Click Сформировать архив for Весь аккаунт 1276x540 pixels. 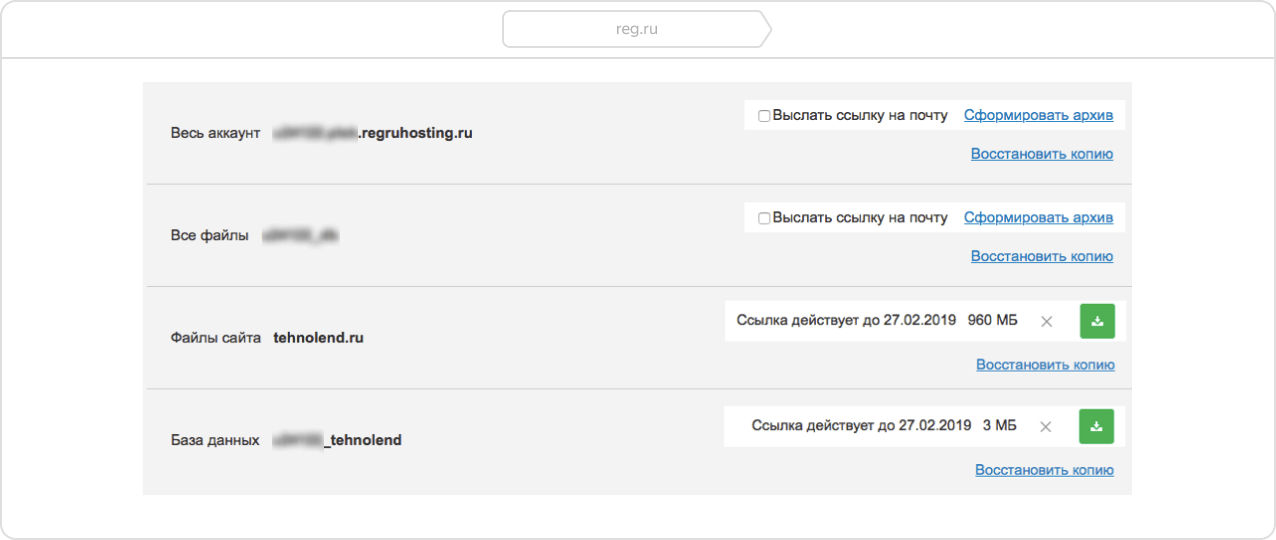coord(1038,115)
